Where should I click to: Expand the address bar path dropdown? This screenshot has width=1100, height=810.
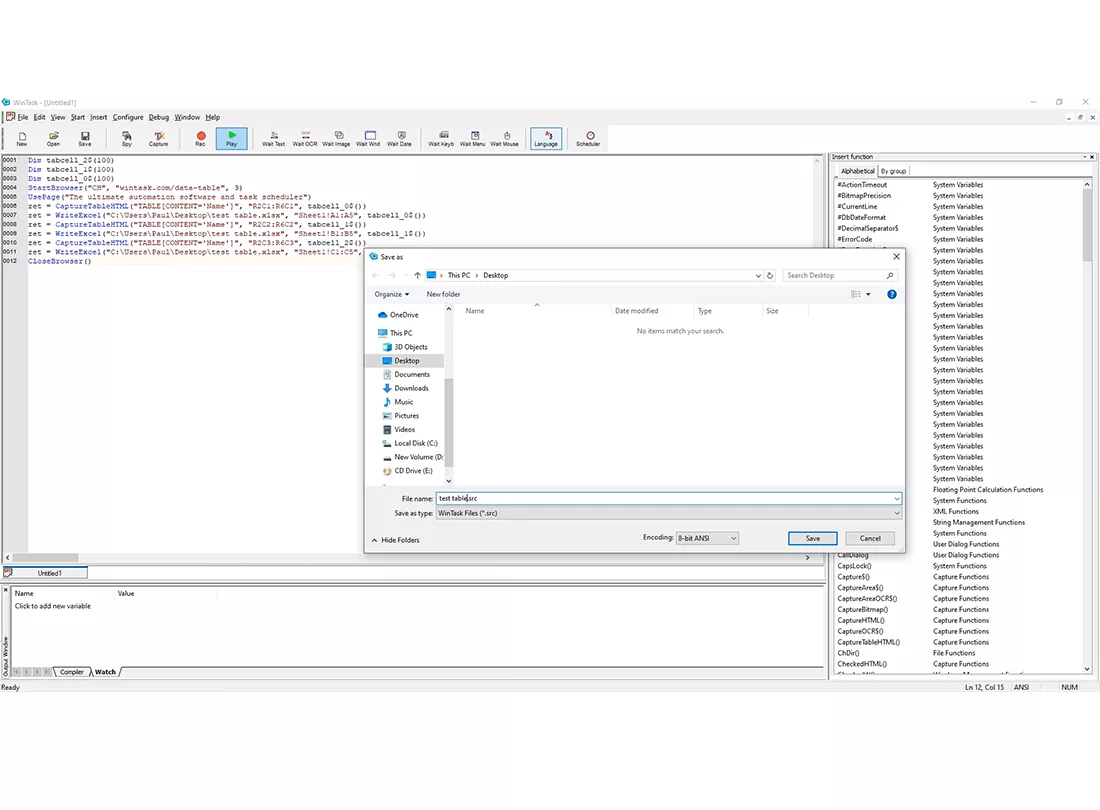coord(758,276)
